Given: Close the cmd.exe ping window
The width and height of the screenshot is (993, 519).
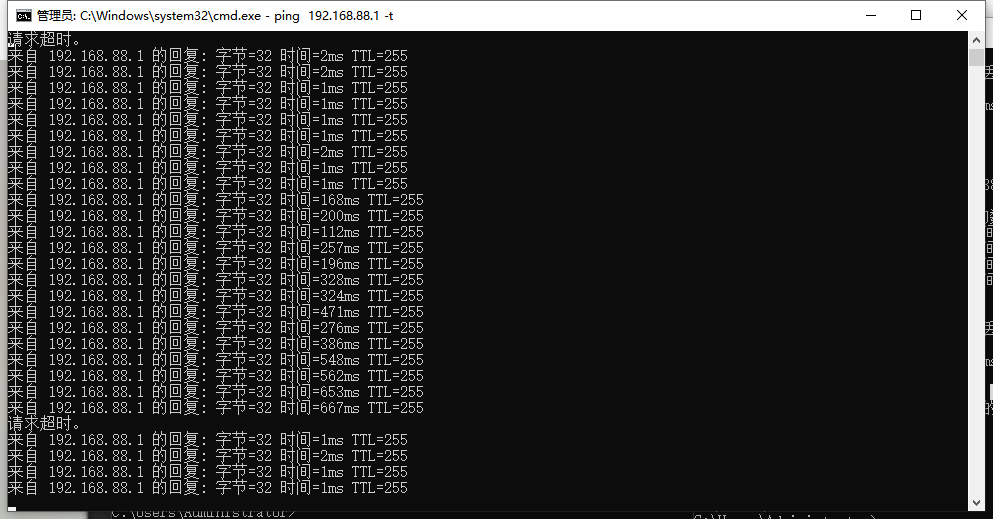Looking at the screenshot, I should [x=961, y=15].
